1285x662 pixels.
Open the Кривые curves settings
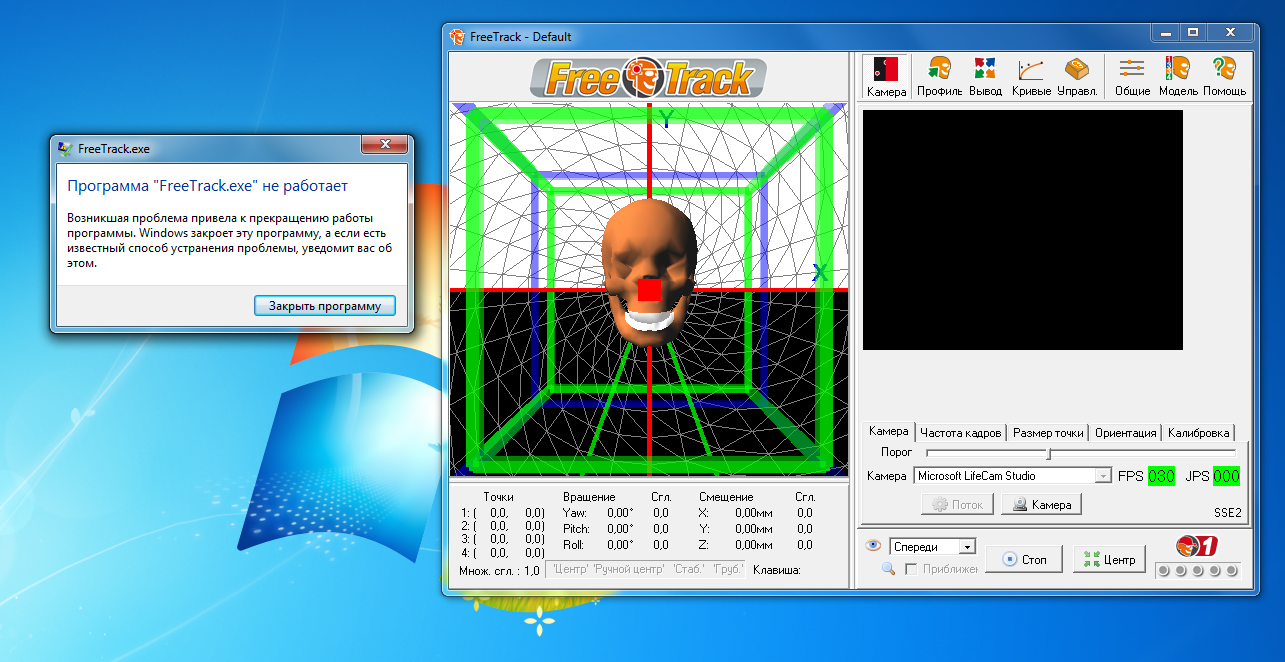[x=1031, y=76]
